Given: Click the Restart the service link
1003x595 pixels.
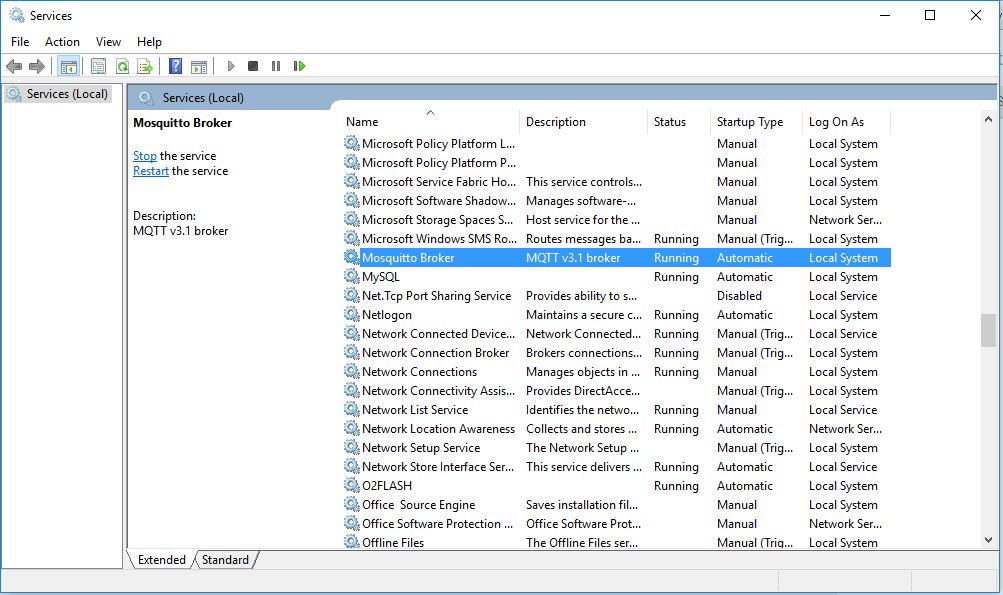Looking at the screenshot, I should (151, 171).
